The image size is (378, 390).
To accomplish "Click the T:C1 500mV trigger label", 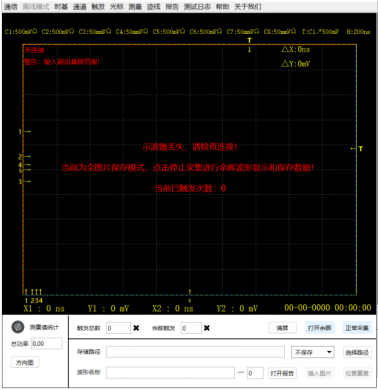I will tap(320, 32).
